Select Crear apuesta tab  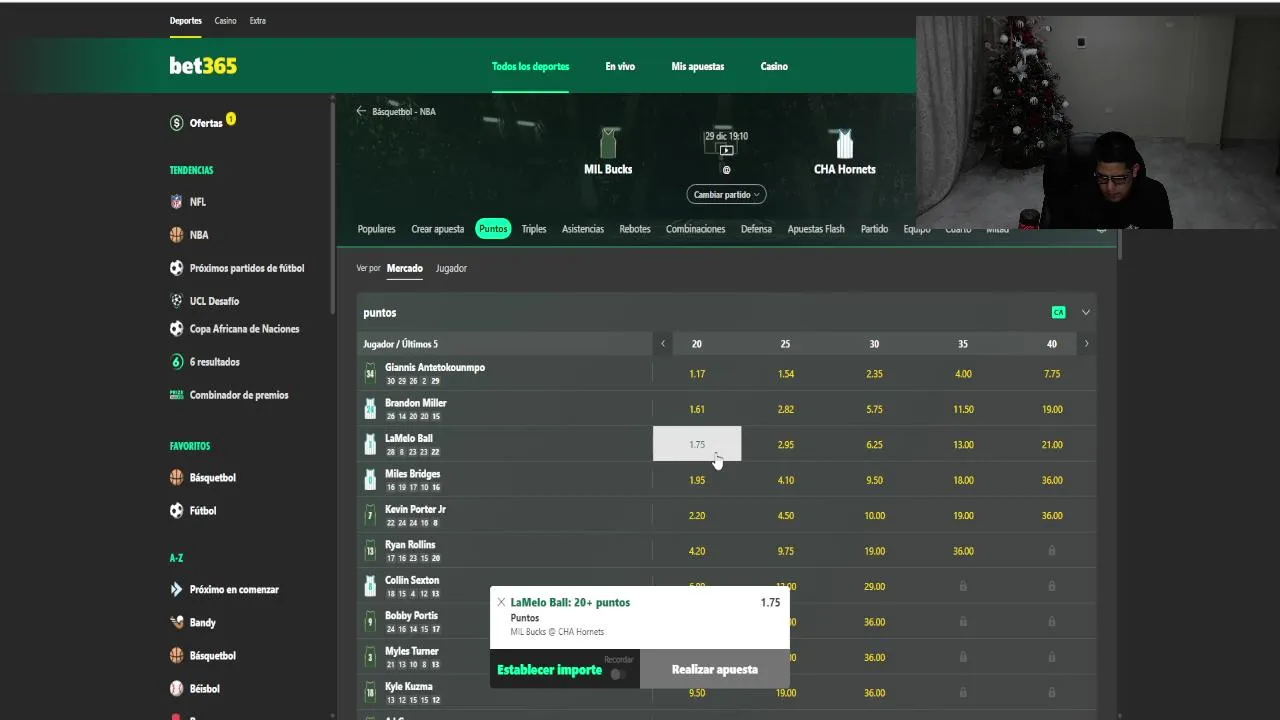438,229
